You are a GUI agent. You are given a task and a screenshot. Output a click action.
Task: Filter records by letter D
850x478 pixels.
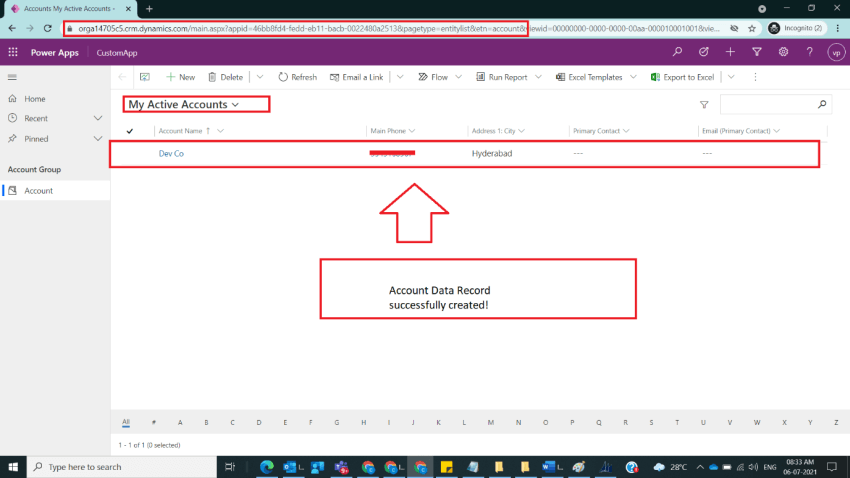click(x=259, y=423)
